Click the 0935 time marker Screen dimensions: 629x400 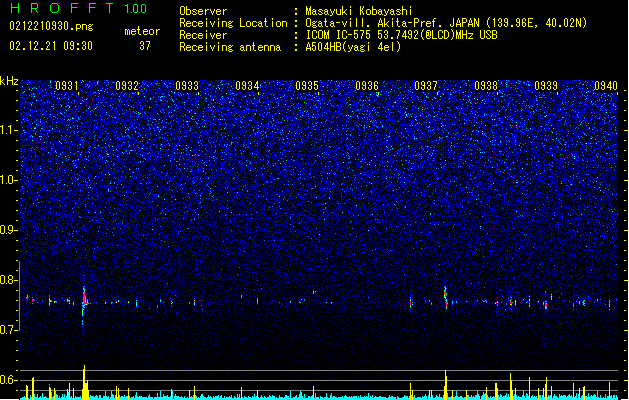[307, 86]
